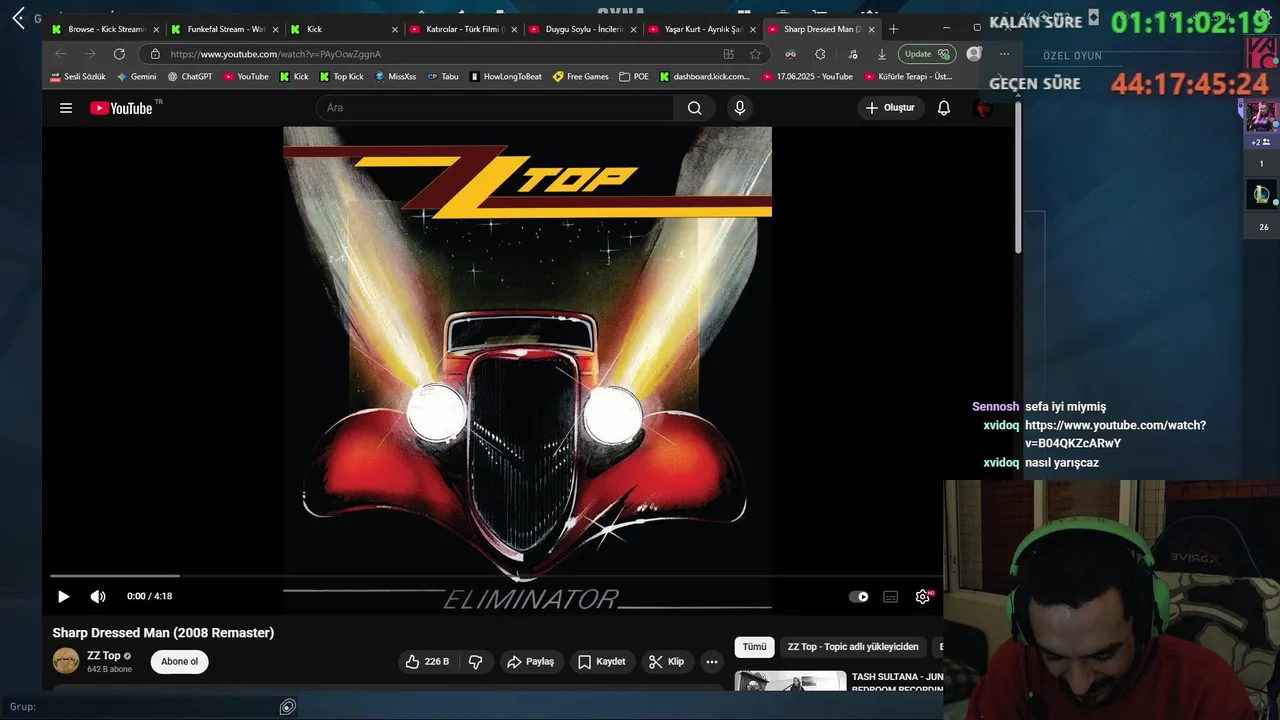This screenshot has width=1280, height=720.
Task: Turn on subtitles in the player
Action: (x=890, y=597)
